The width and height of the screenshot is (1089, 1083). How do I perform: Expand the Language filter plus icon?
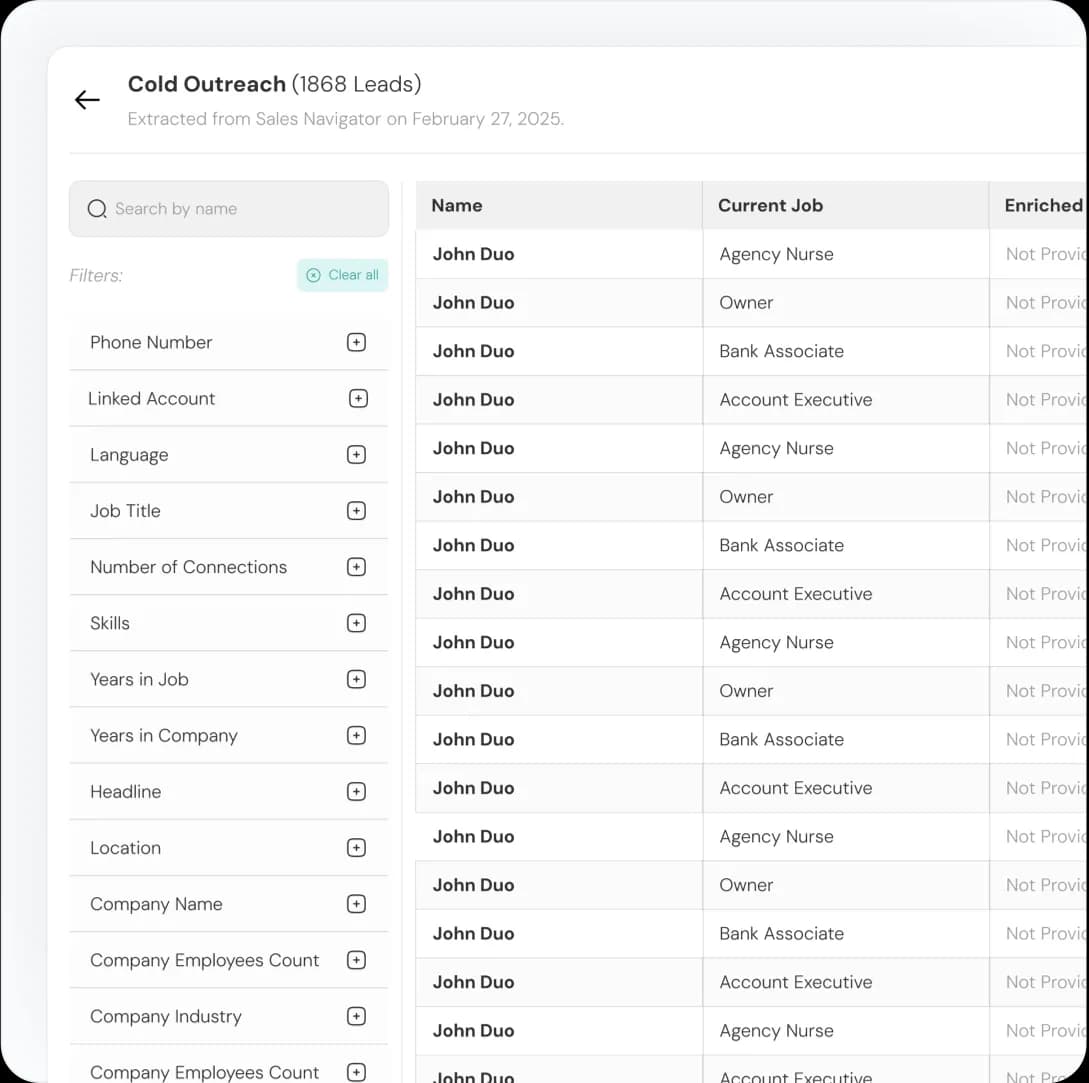coord(356,455)
